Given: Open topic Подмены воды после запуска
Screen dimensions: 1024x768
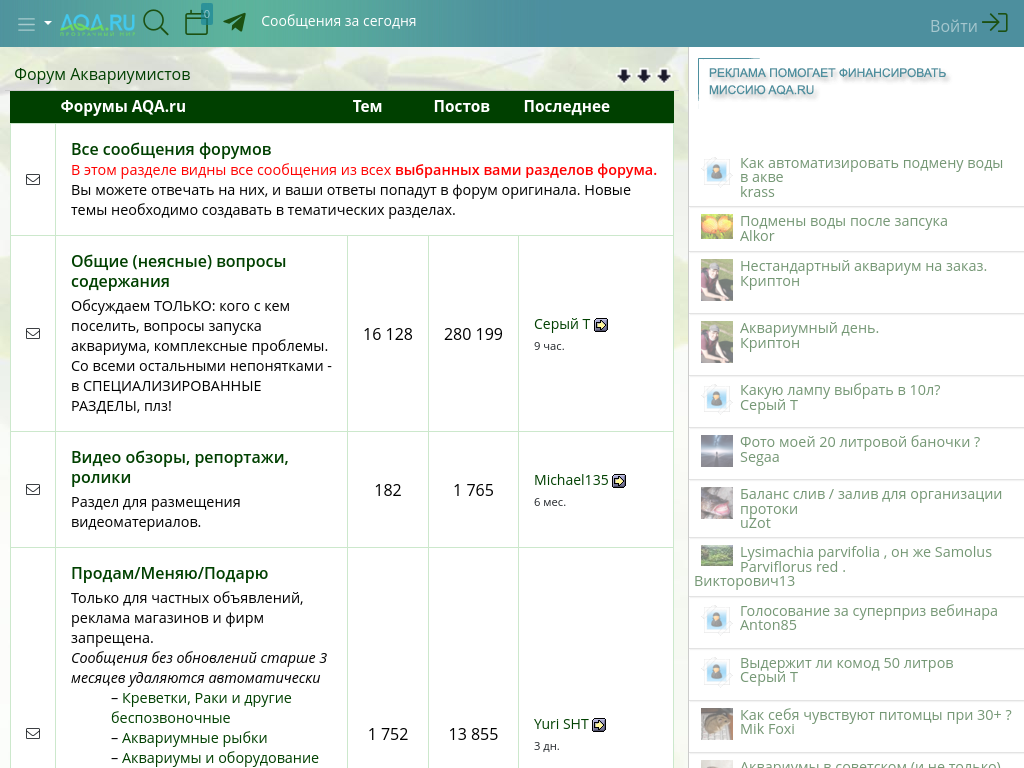Looking at the screenshot, I should tap(843, 221).
